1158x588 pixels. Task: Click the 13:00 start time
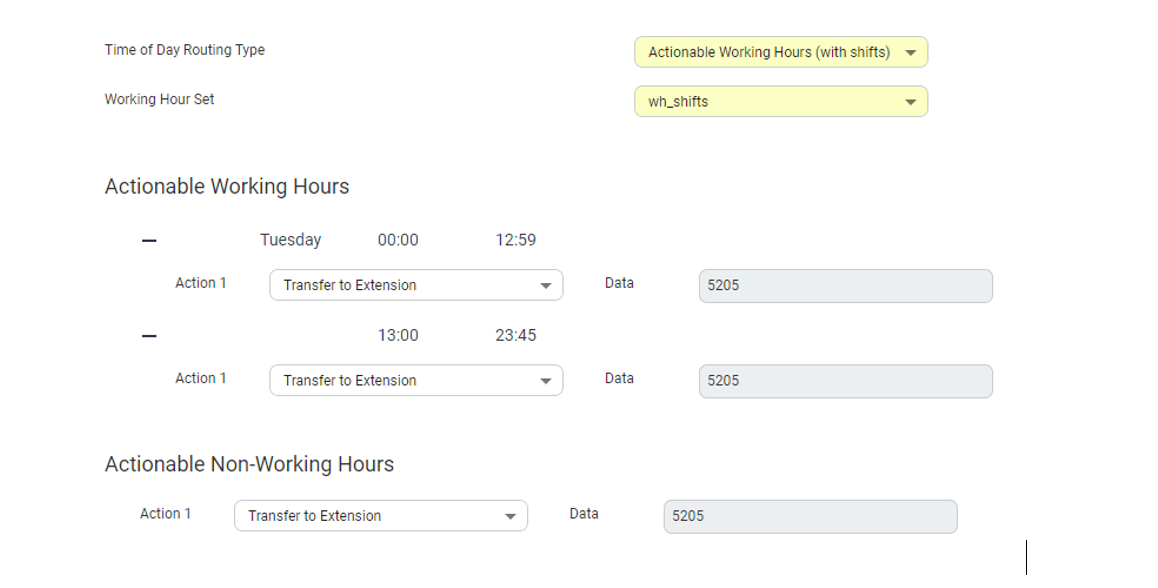pyautogui.click(x=398, y=335)
